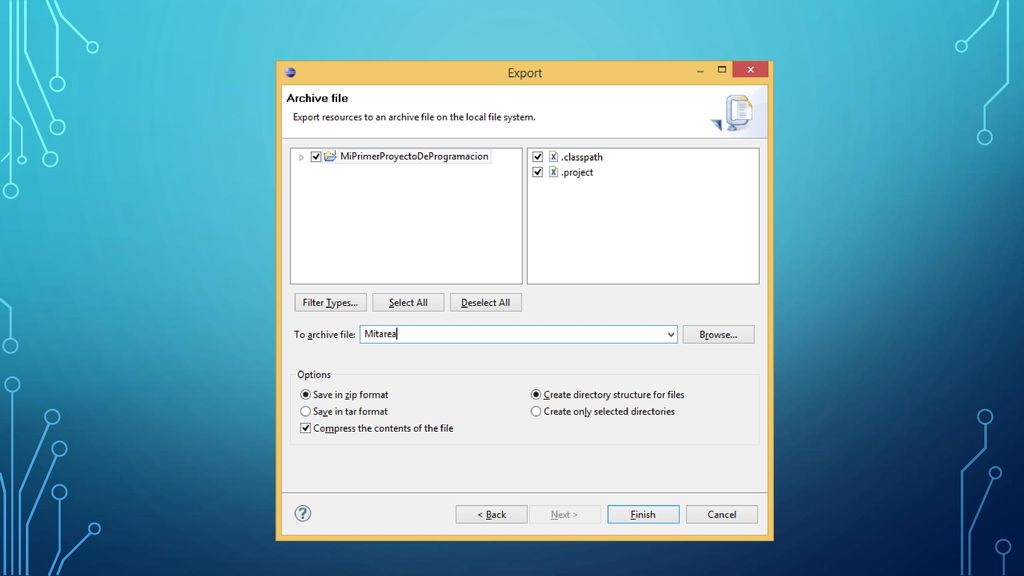Click the Filter Types... button
Image resolution: width=1024 pixels, height=576 pixels.
[x=330, y=302]
